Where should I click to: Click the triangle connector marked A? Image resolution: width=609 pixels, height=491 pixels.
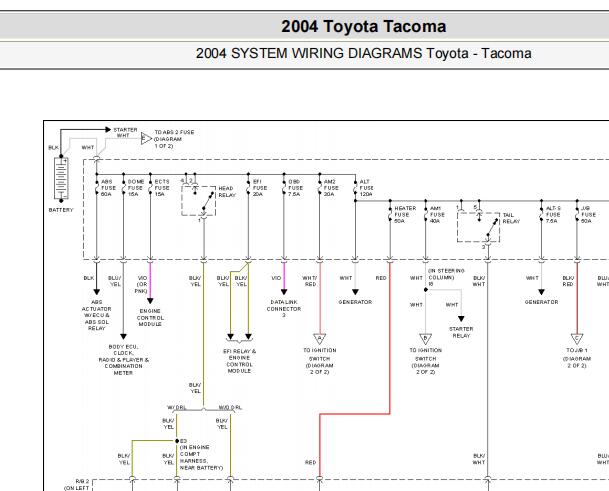tap(320, 339)
